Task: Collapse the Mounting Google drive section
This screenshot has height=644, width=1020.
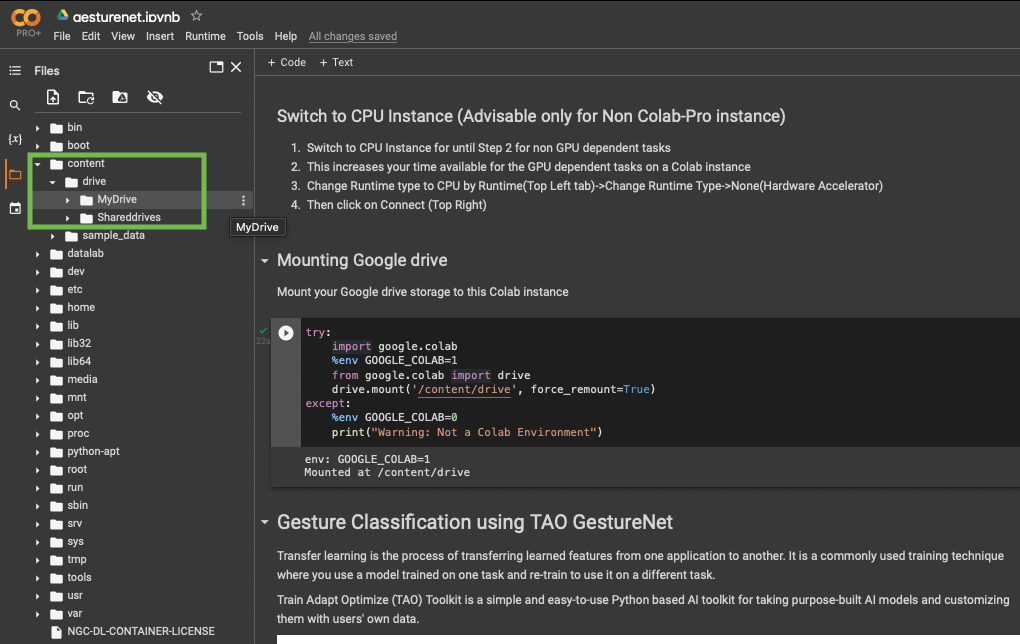Action: tap(265, 261)
